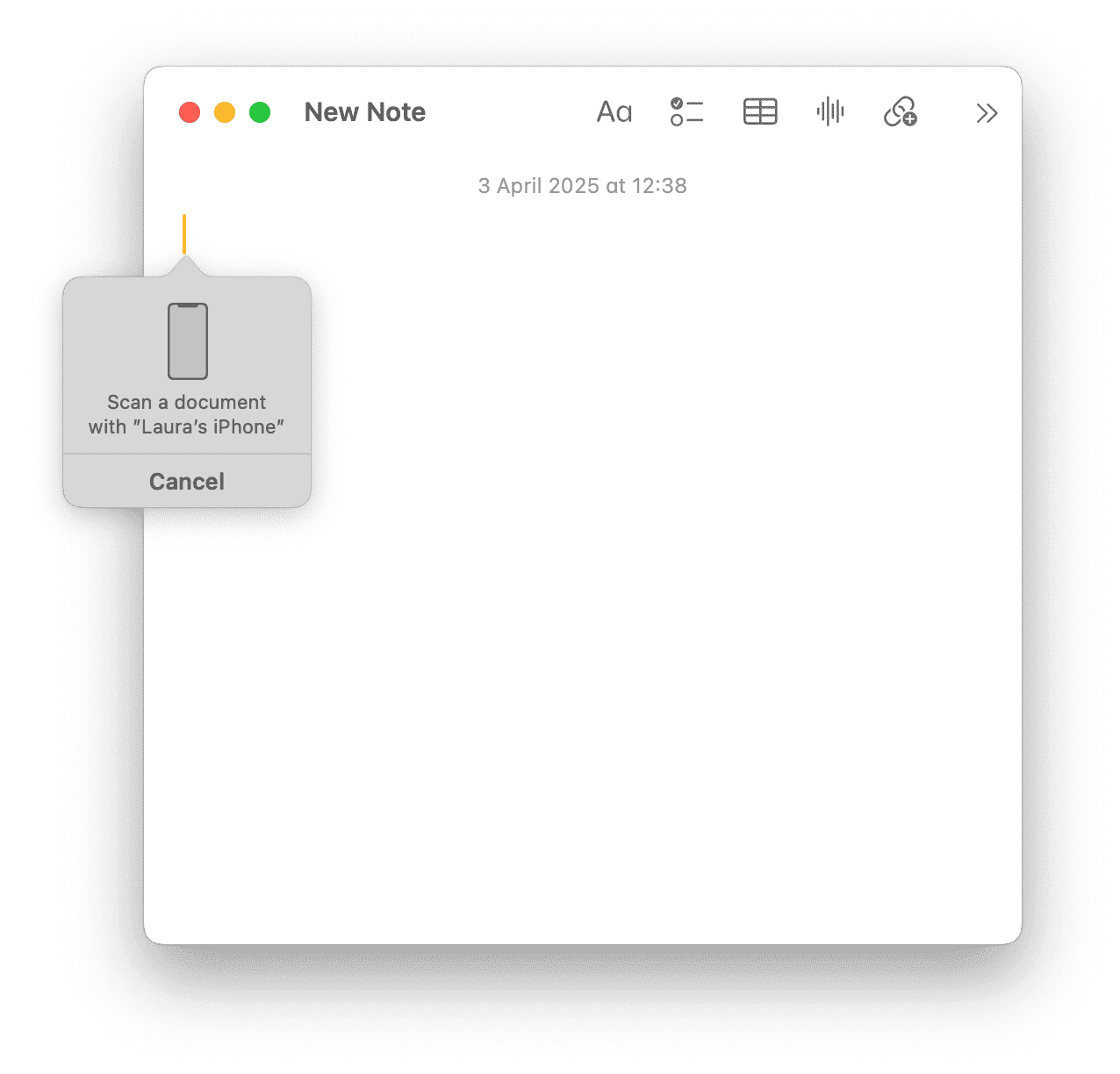This screenshot has width=1120, height=1074.
Task: Insert a checklist using the toolbar icon
Action: (x=686, y=112)
